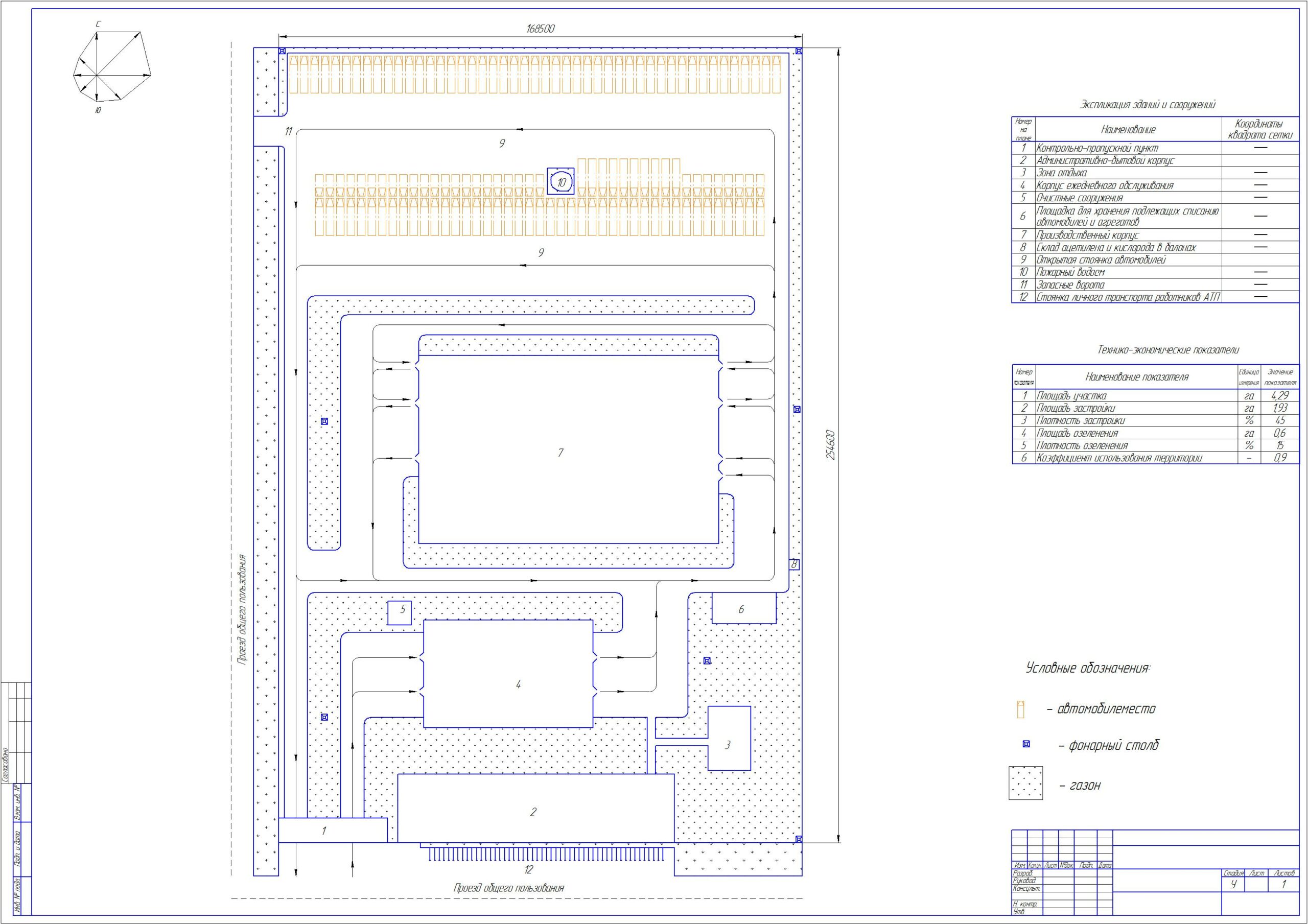Click the horizontal dimension '168500'
The width and height of the screenshot is (1308, 924).
(x=540, y=29)
